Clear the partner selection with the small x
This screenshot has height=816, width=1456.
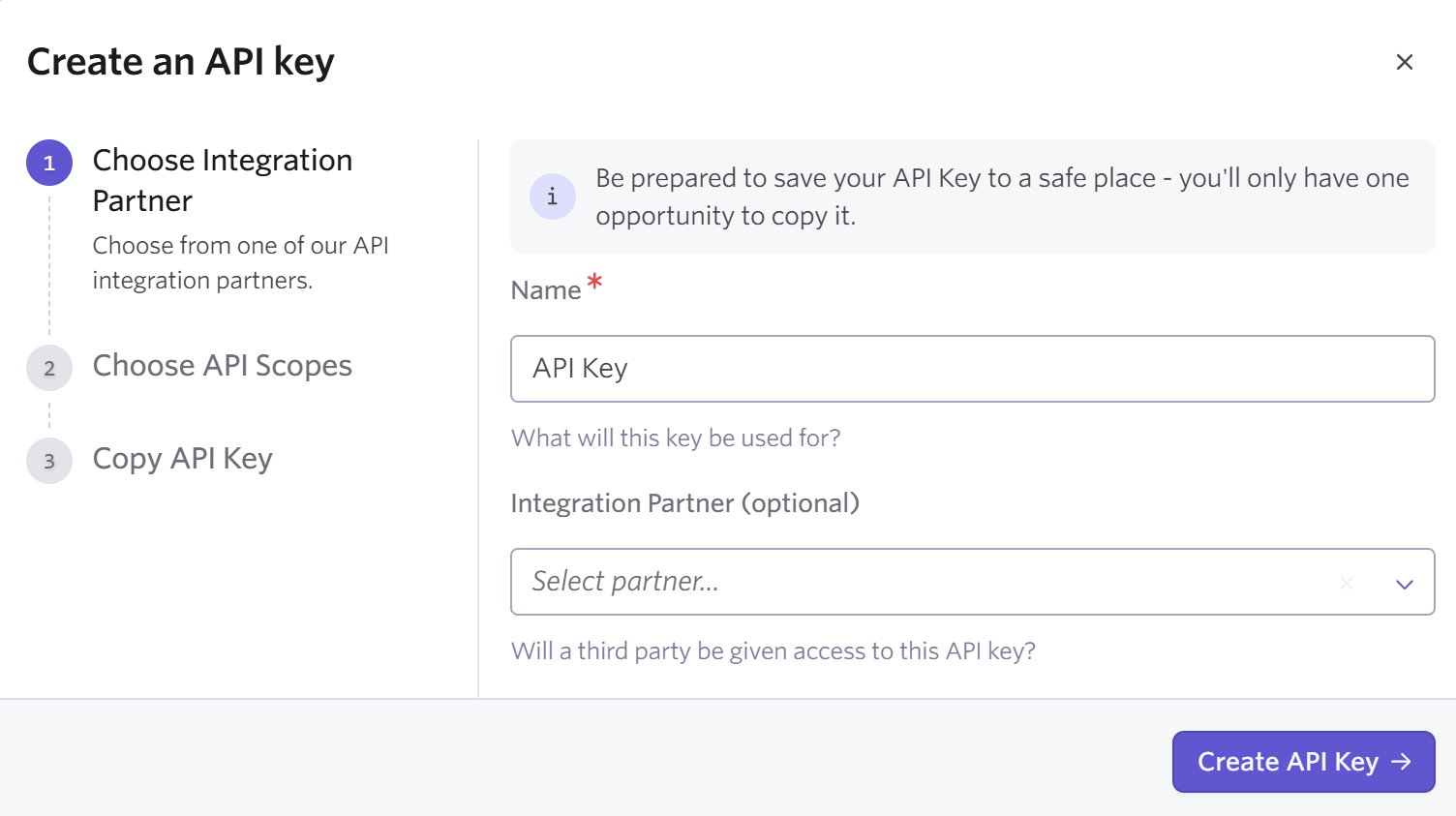click(1346, 583)
